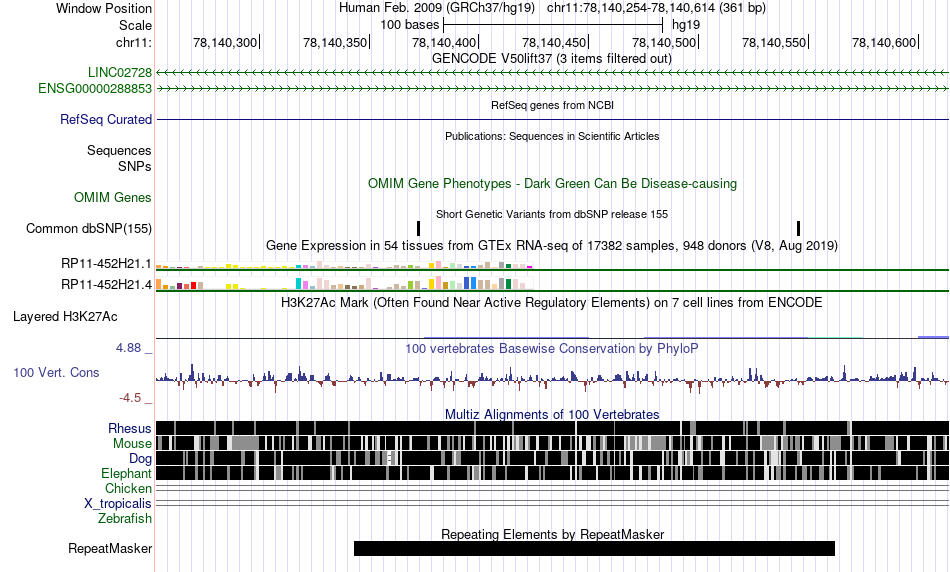Screen dimensions: 950x572
Task: Select the Dog alignment row label
Action: 140,459
